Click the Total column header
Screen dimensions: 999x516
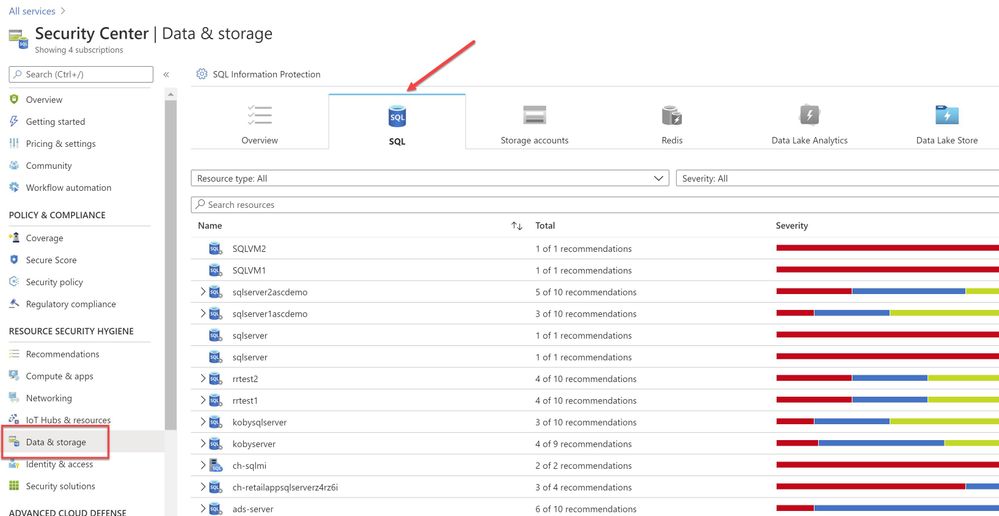pyautogui.click(x=545, y=226)
